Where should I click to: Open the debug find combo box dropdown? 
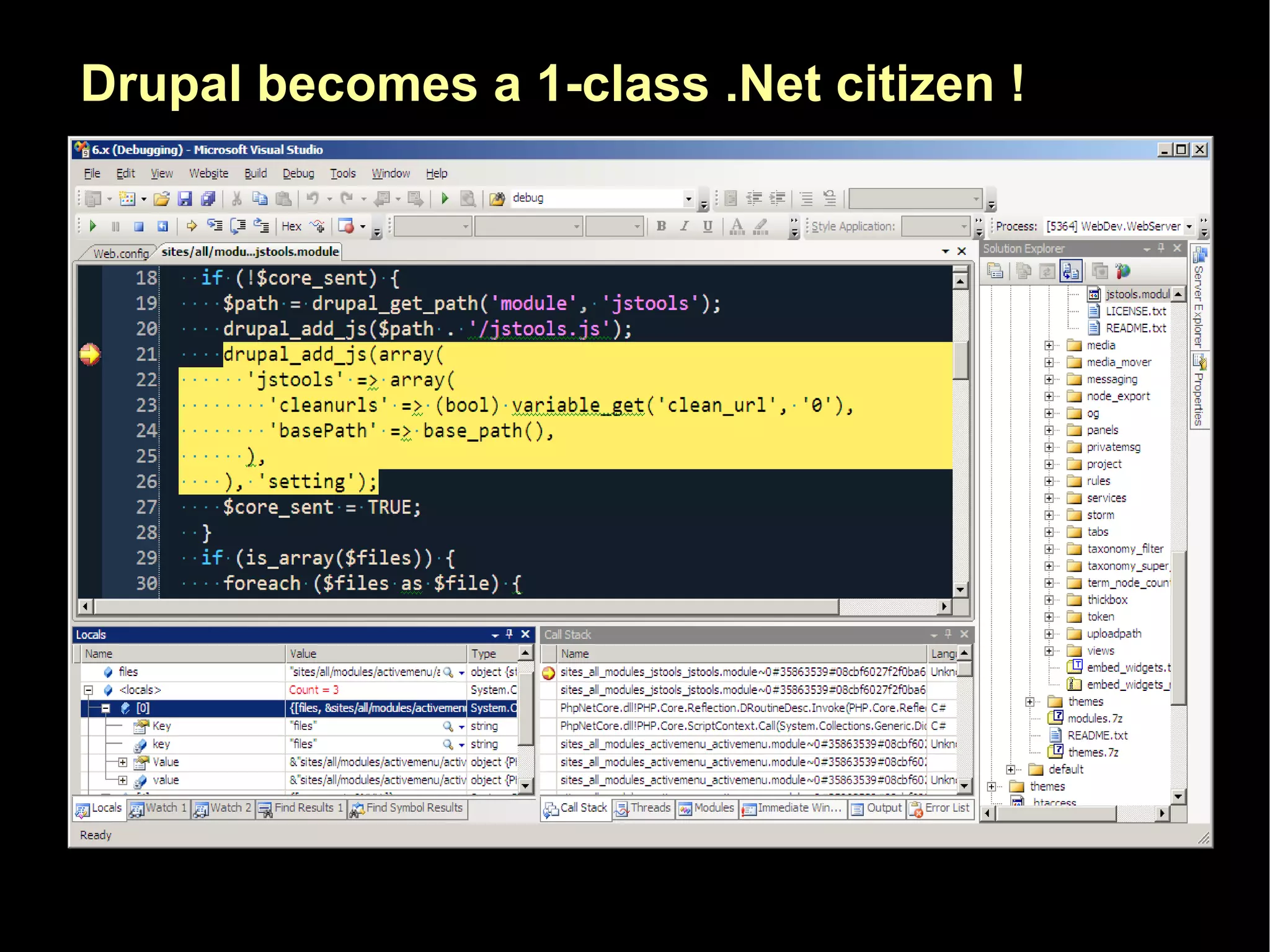click(x=688, y=198)
